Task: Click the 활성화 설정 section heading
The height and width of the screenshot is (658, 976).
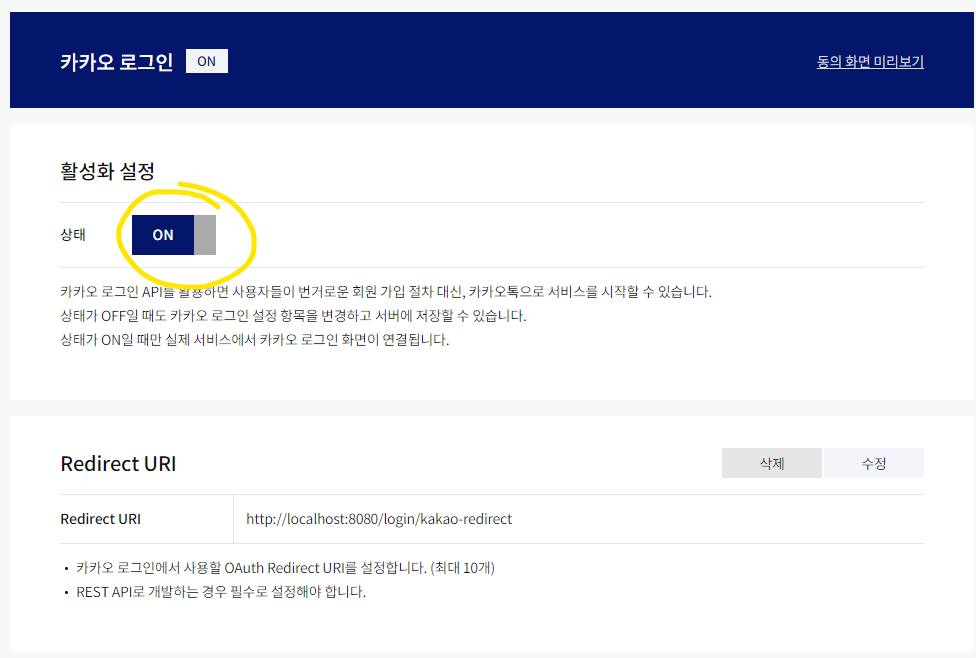Action: (107, 171)
